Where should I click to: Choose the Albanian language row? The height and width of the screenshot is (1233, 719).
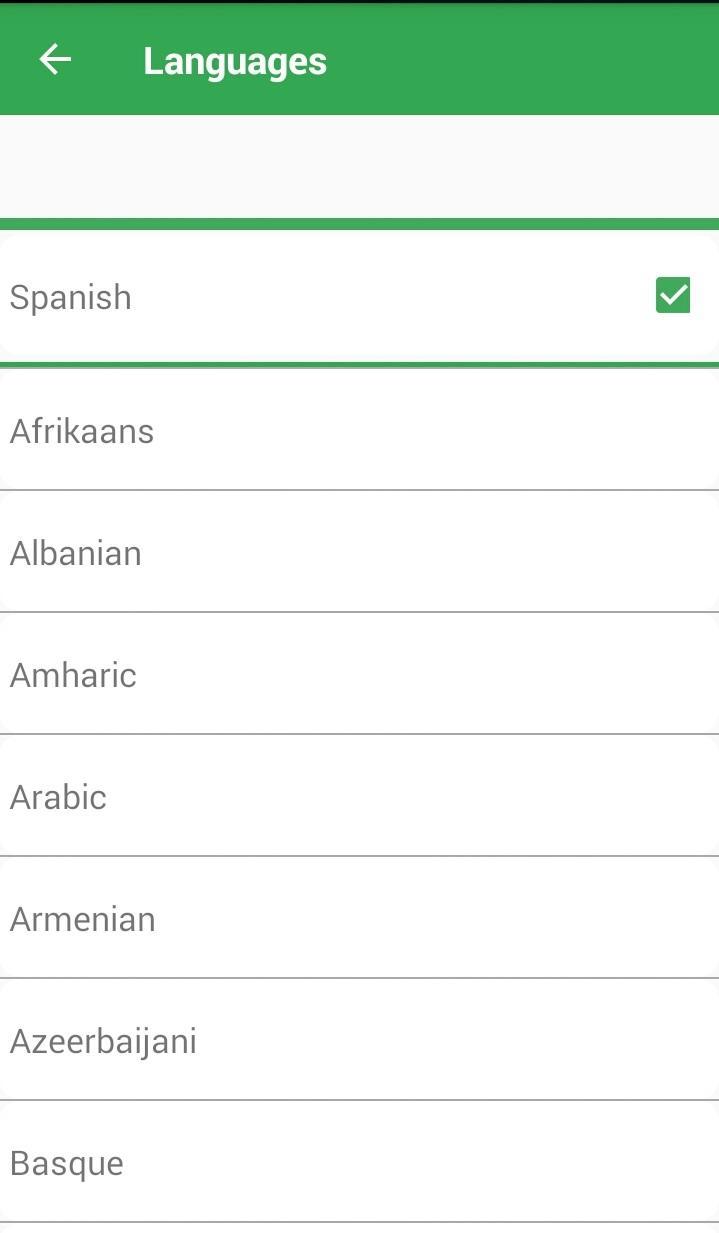pos(359,553)
